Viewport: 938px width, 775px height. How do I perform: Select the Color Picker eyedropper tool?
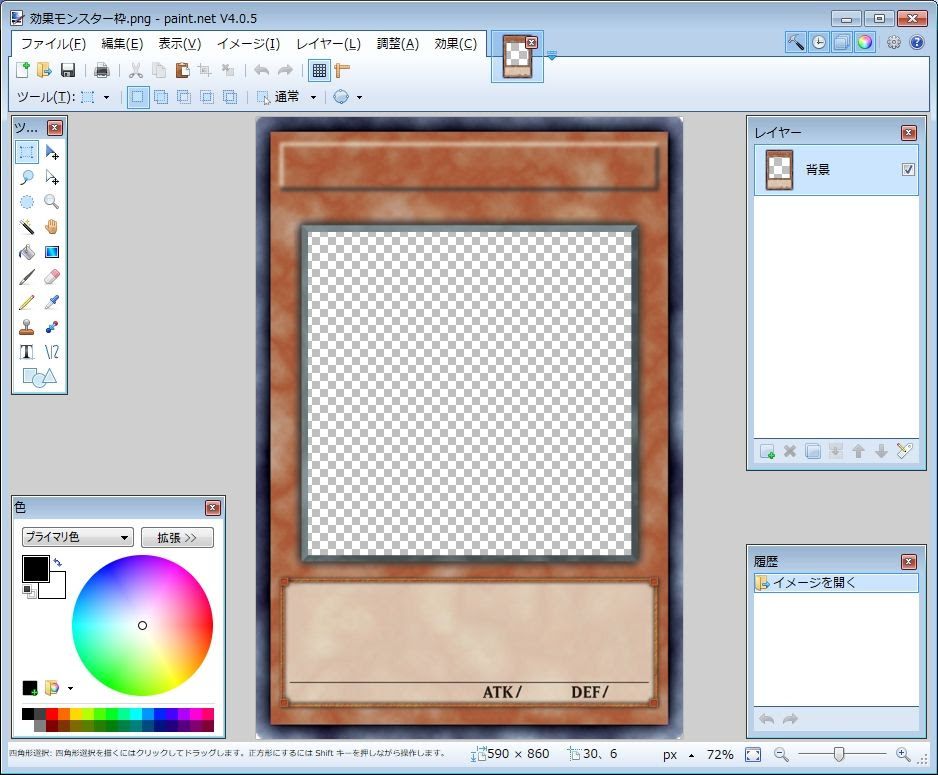point(52,303)
